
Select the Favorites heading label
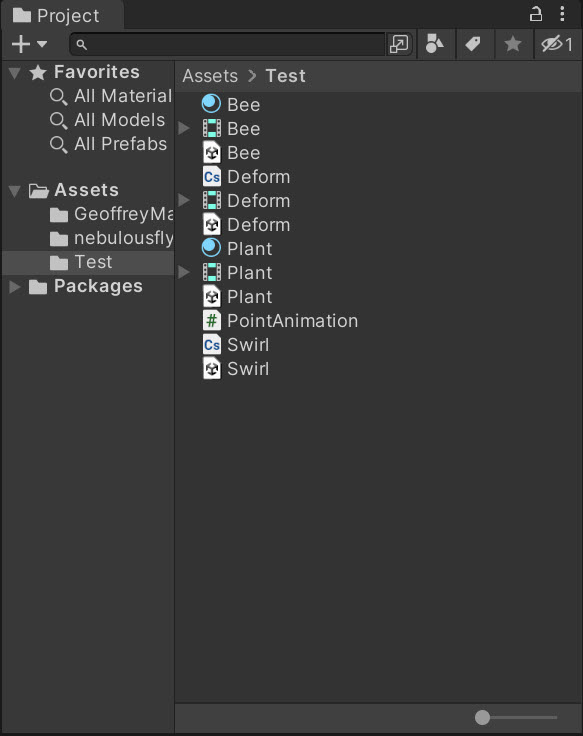97,72
